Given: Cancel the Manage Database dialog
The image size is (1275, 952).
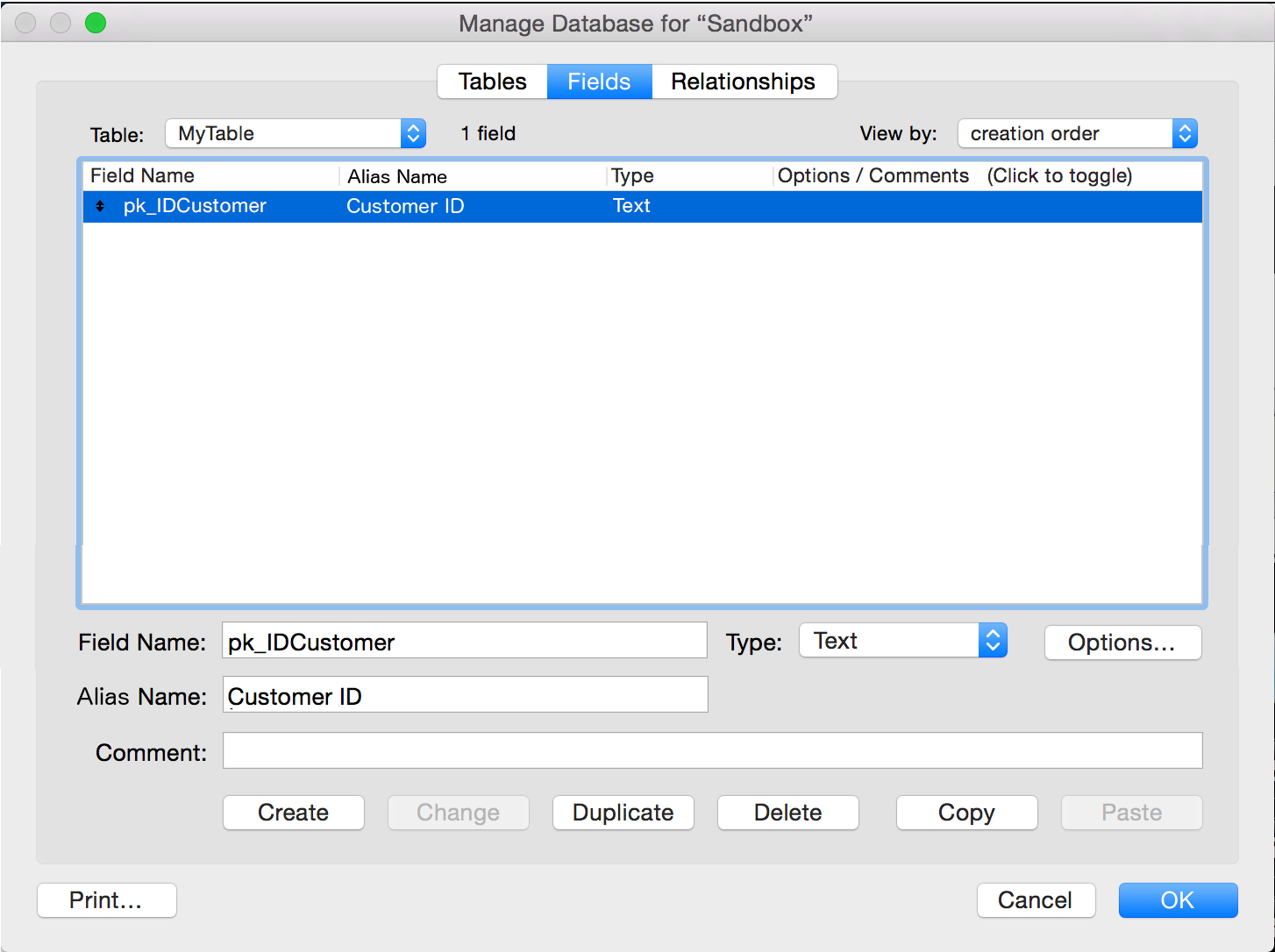Looking at the screenshot, I should point(1036,900).
